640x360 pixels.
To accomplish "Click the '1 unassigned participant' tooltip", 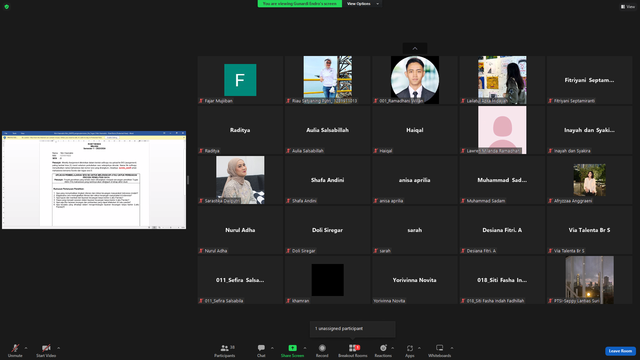I will click(353, 329).
